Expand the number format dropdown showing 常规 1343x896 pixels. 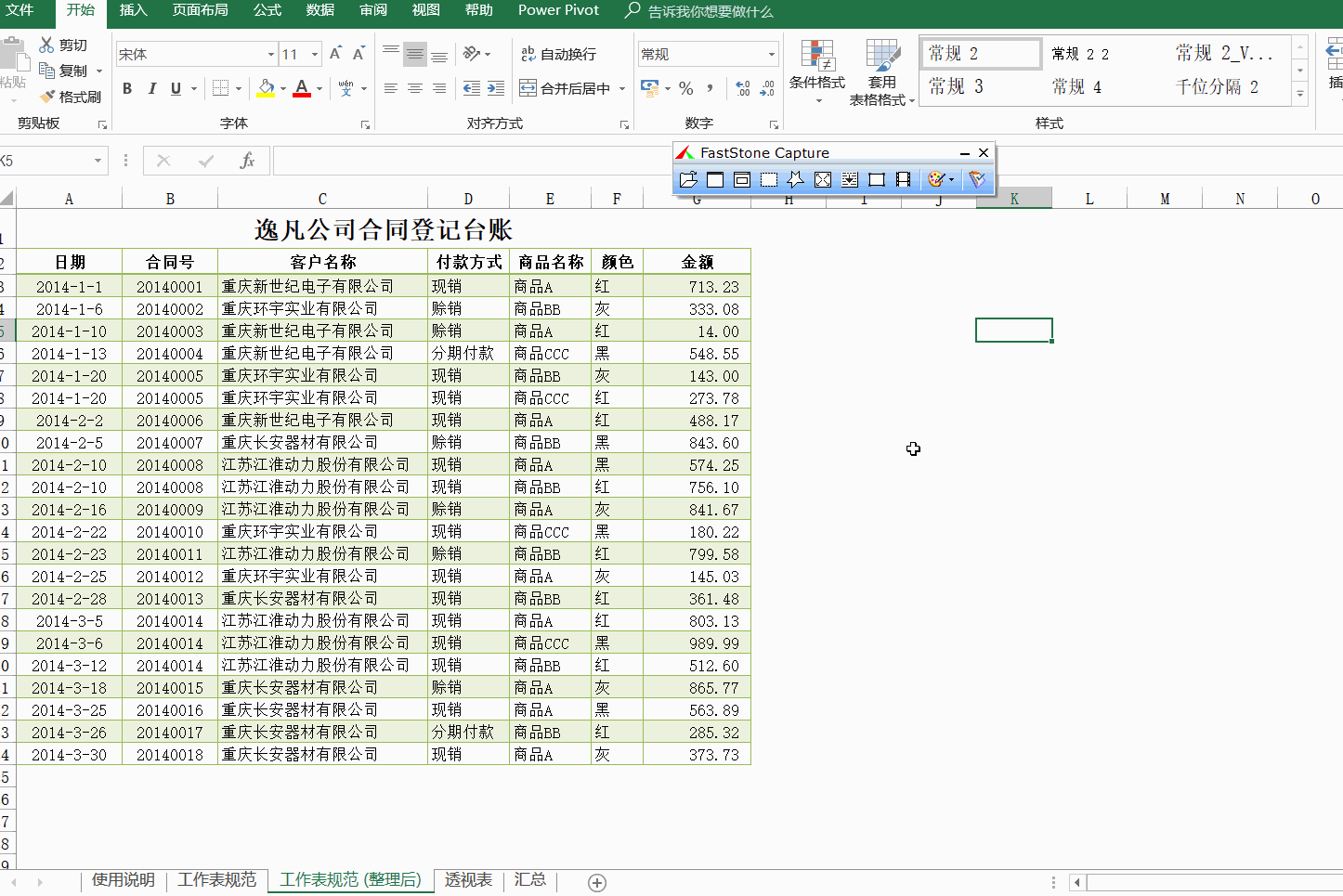pos(770,54)
